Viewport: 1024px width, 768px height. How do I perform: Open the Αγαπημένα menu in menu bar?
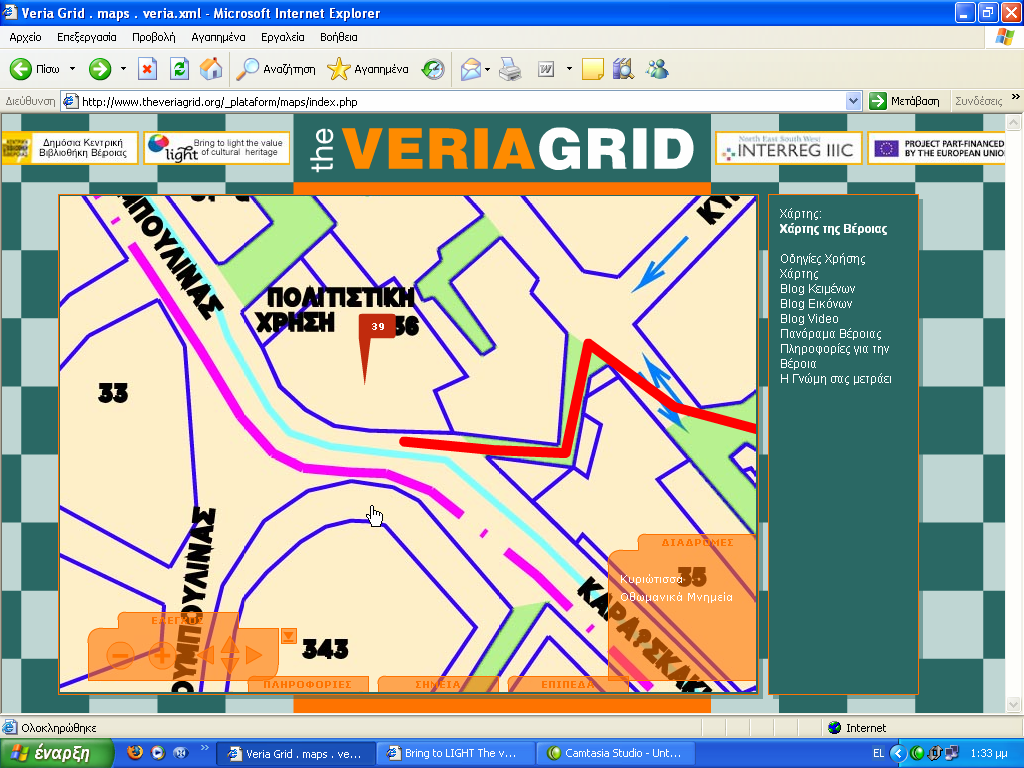(218, 37)
